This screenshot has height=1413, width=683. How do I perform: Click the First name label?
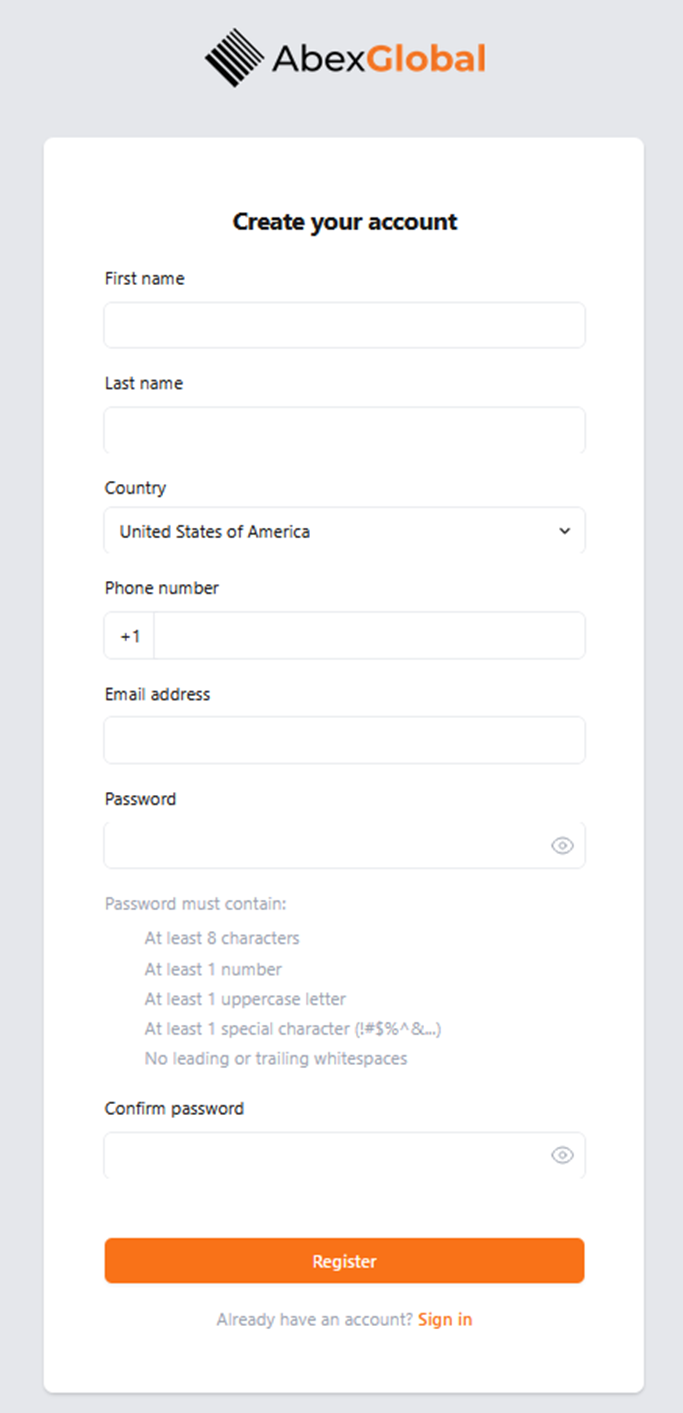click(145, 279)
